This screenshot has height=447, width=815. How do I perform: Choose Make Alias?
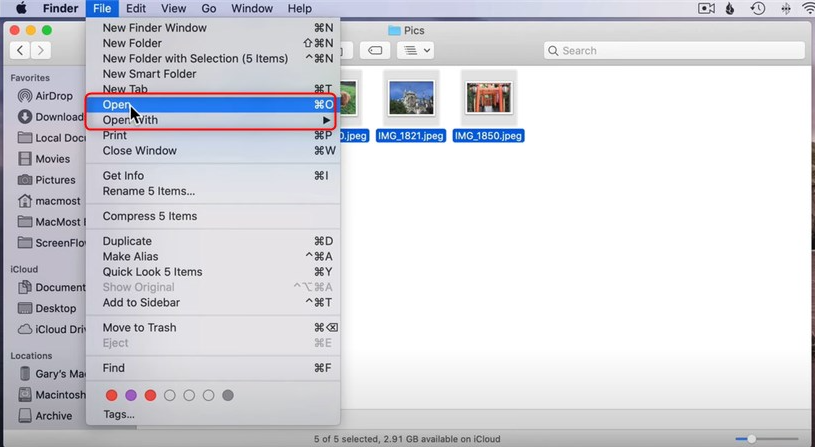(x=213, y=257)
